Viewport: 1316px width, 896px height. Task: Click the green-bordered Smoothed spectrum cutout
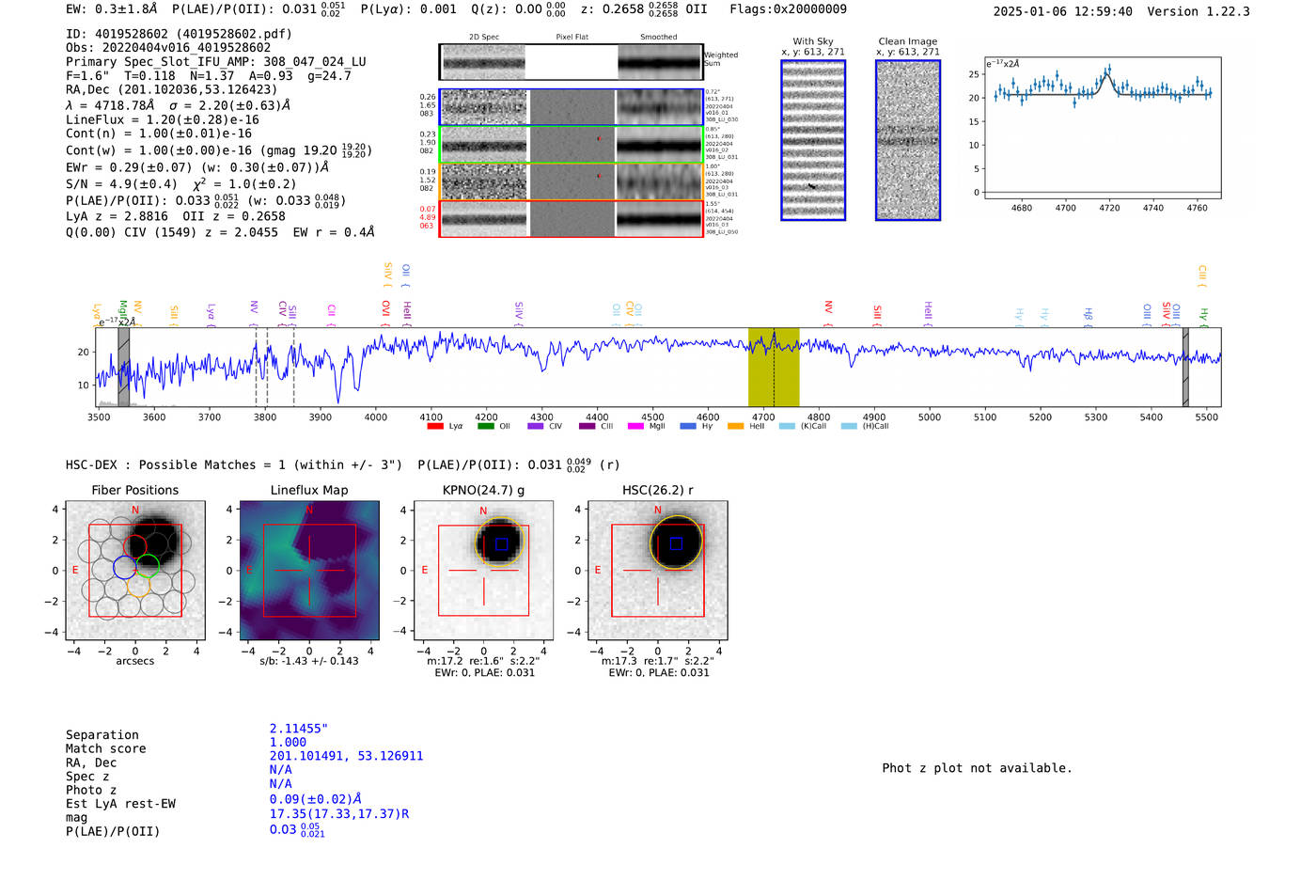tap(659, 145)
